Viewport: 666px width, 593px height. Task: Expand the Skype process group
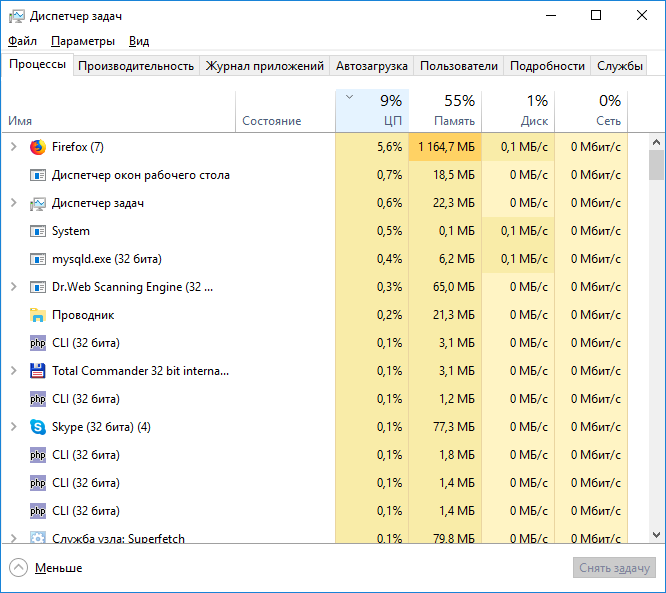[14, 427]
